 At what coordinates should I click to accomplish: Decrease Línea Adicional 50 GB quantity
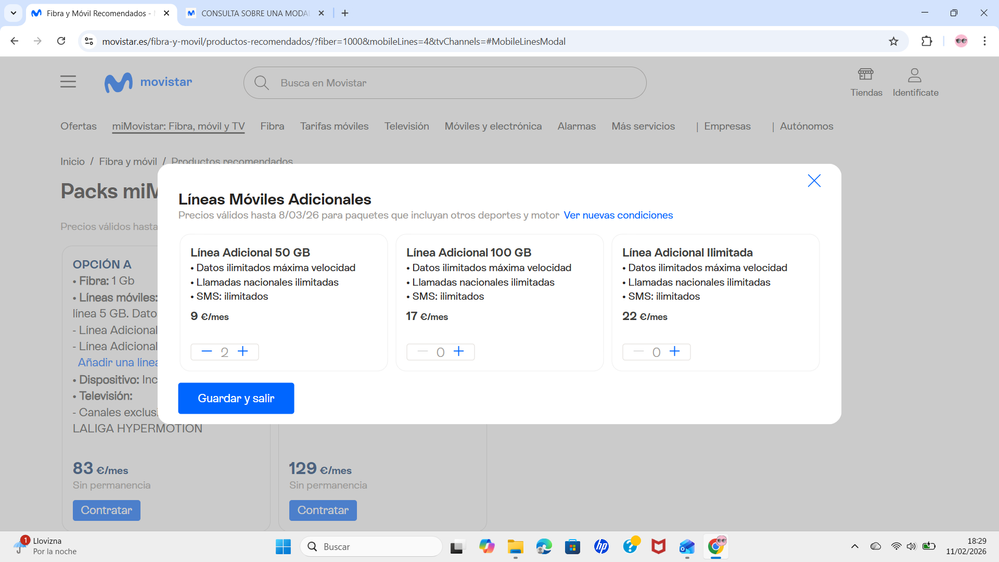pyautogui.click(x=206, y=352)
